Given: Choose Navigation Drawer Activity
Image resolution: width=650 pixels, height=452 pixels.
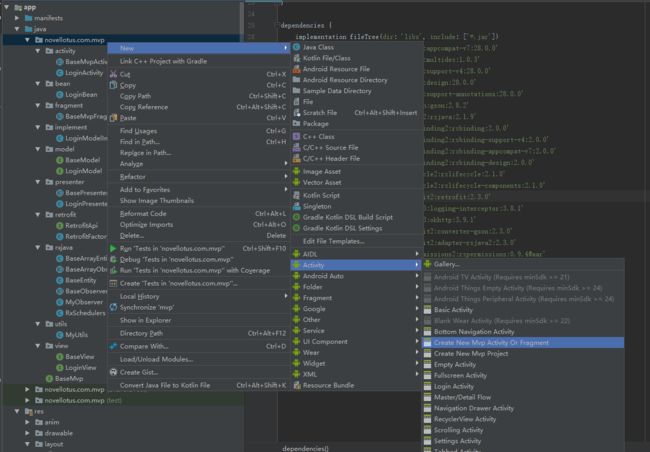Looking at the screenshot, I should [523, 408].
